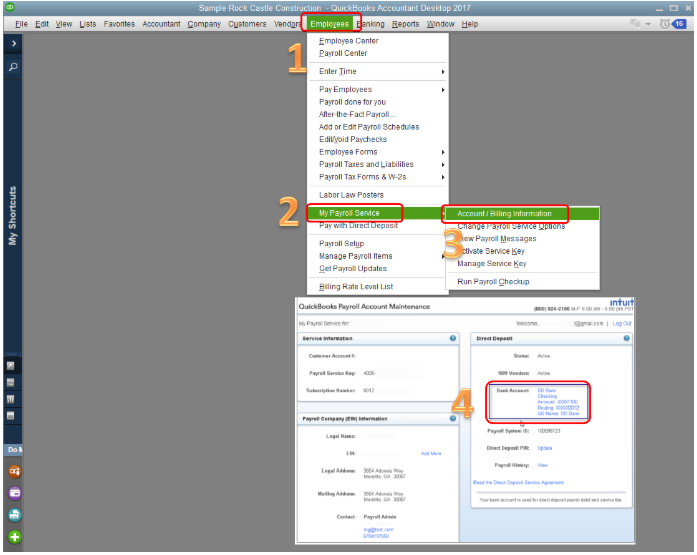Click Update next to Direct Deposit PIN
The image size is (697, 555).
pyautogui.click(x=545, y=448)
